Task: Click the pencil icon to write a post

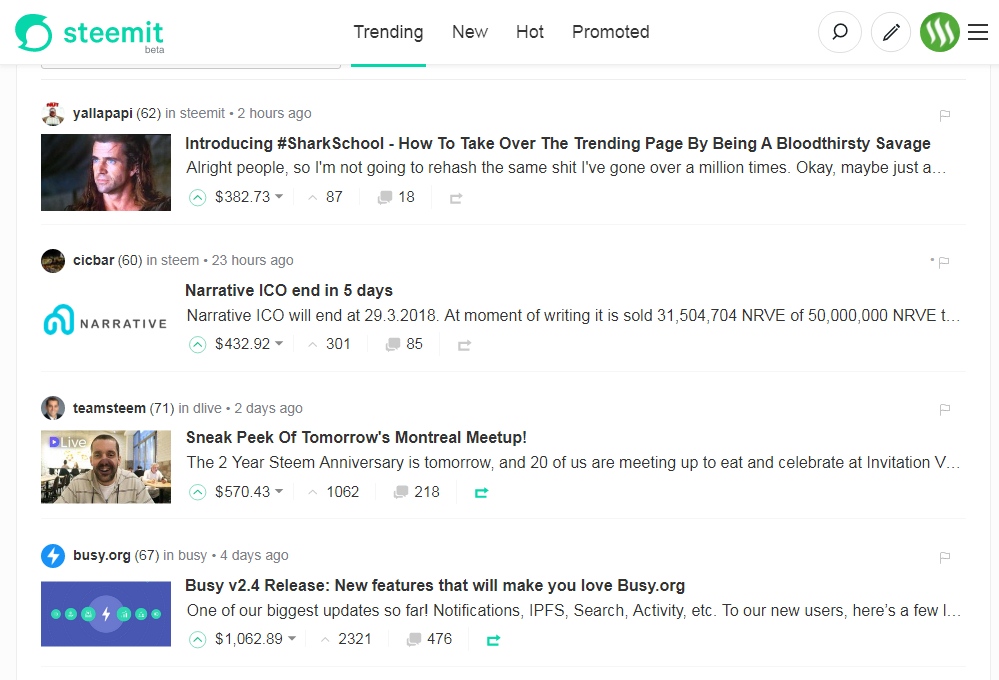Action: (890, 32)
